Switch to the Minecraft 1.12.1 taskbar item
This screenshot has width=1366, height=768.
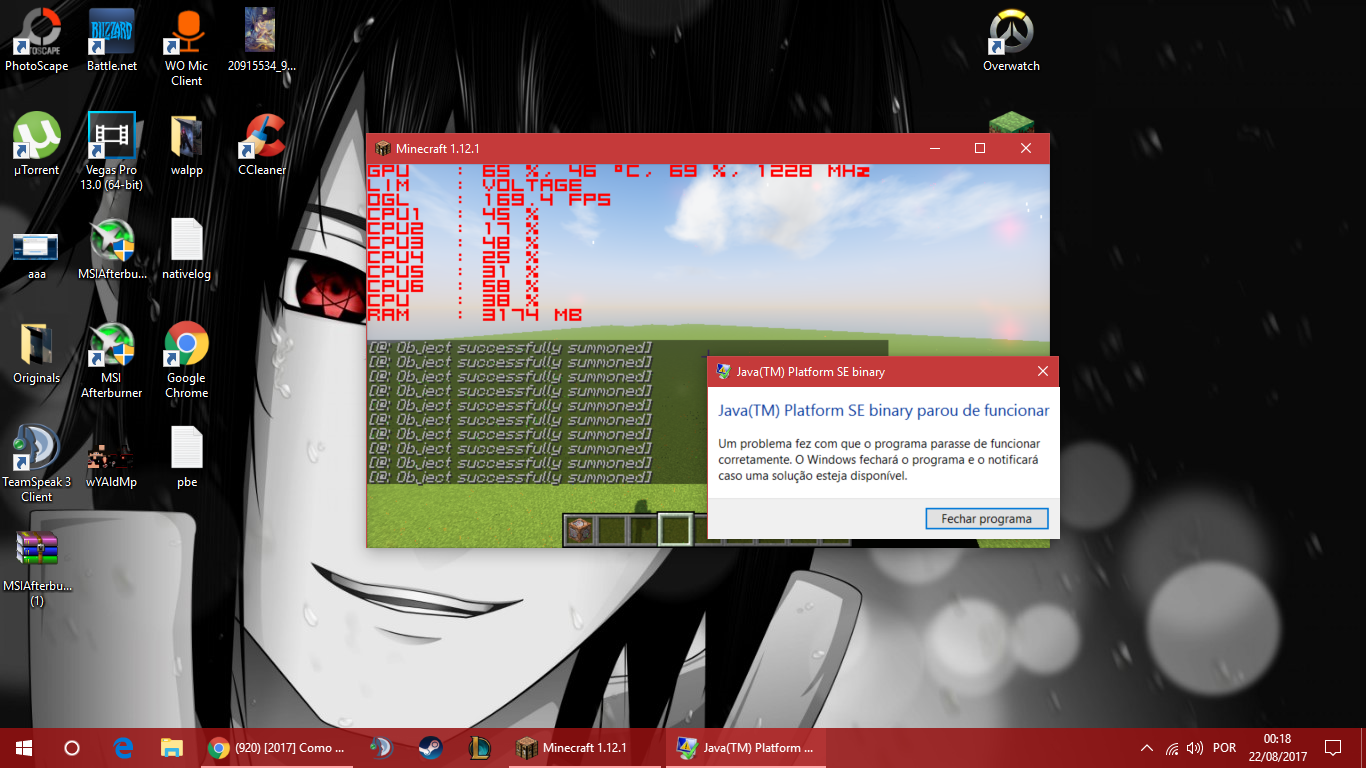coord(583,748)
